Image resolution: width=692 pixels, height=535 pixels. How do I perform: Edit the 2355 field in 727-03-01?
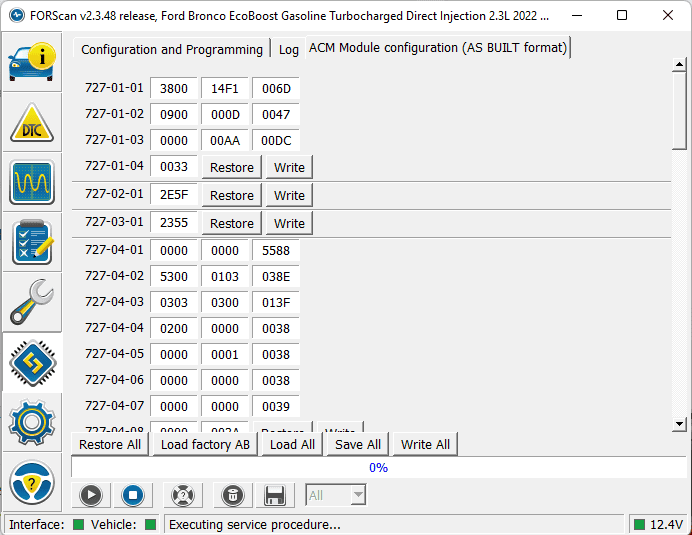(x=174, y=222)
